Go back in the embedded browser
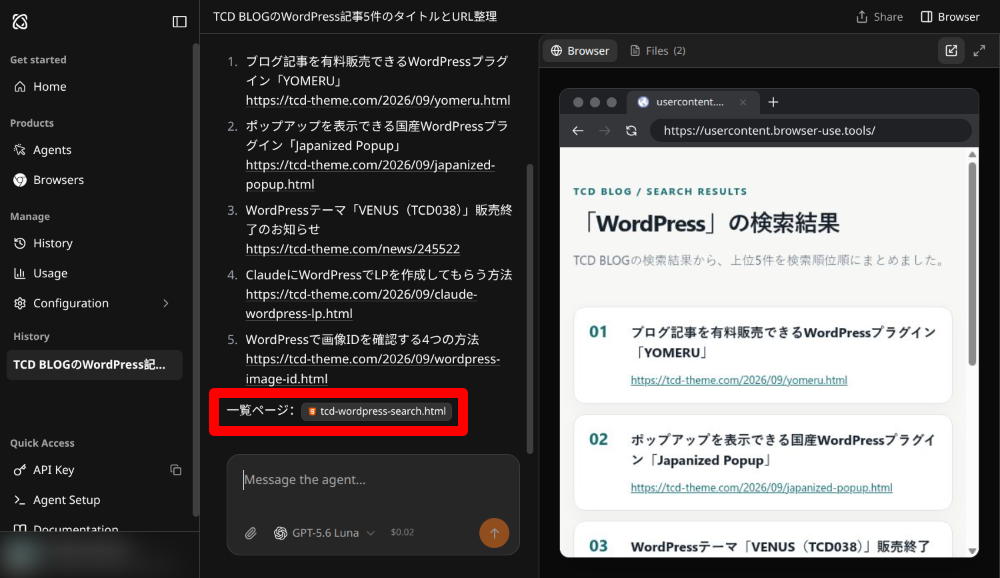Screen dimensions: 1000x578 [578, 131]
